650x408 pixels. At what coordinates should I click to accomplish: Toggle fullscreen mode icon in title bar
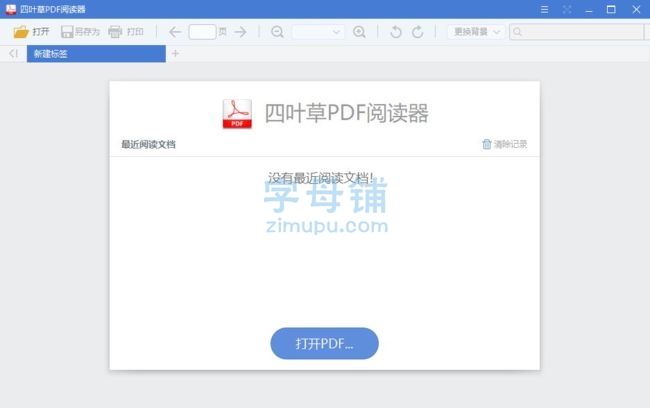point(567,10)
